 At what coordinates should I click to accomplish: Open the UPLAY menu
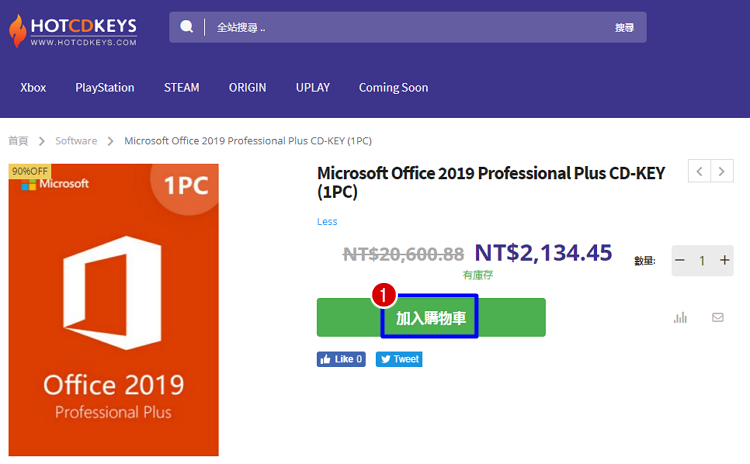(x=313, y=88)
